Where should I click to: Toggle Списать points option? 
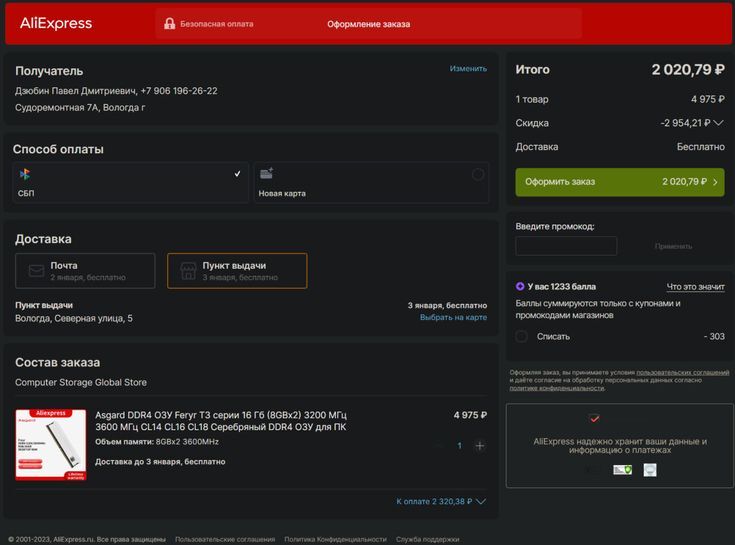[x=521, y=336]
